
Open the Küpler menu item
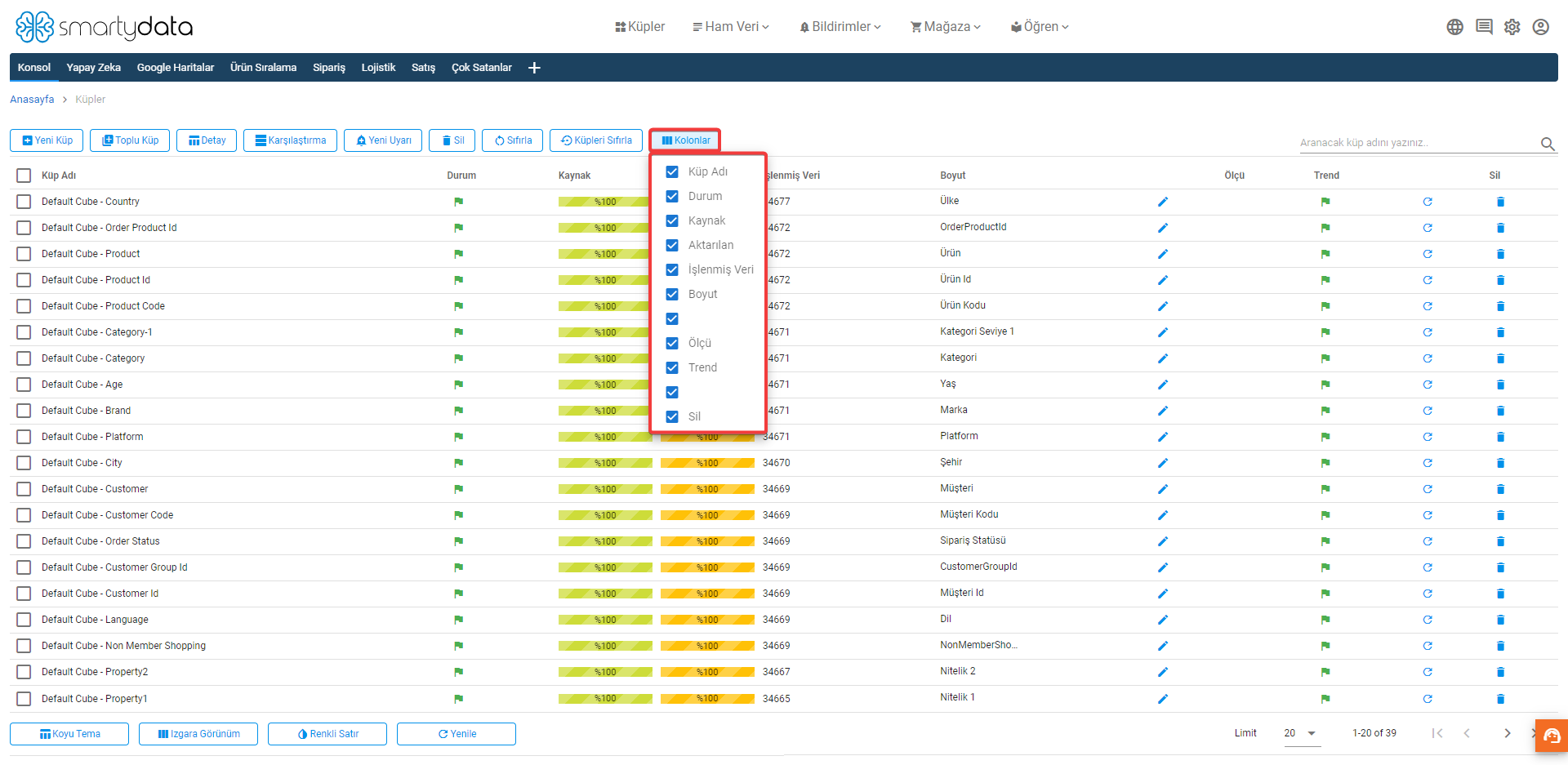tap(640, 27)
